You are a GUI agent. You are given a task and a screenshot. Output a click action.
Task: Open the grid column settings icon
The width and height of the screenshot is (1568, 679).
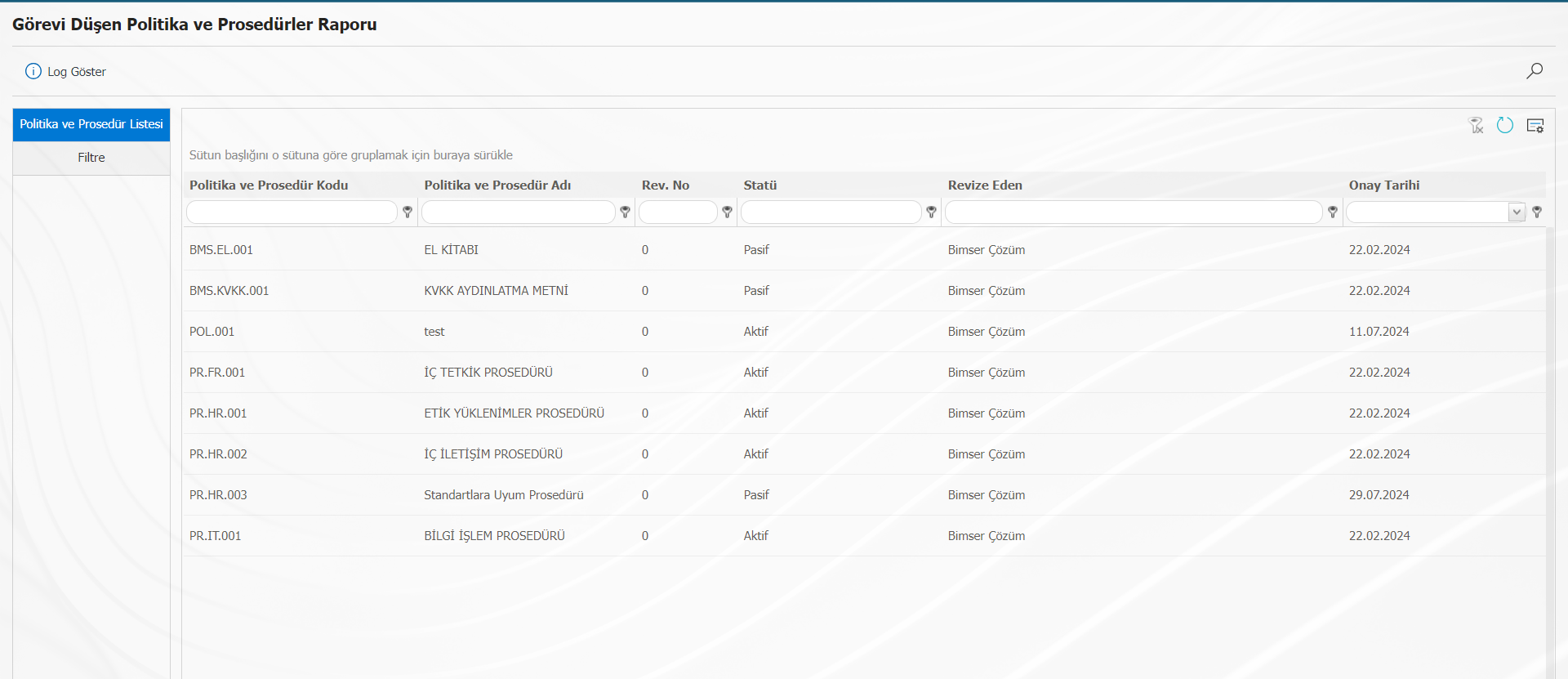1535,125
